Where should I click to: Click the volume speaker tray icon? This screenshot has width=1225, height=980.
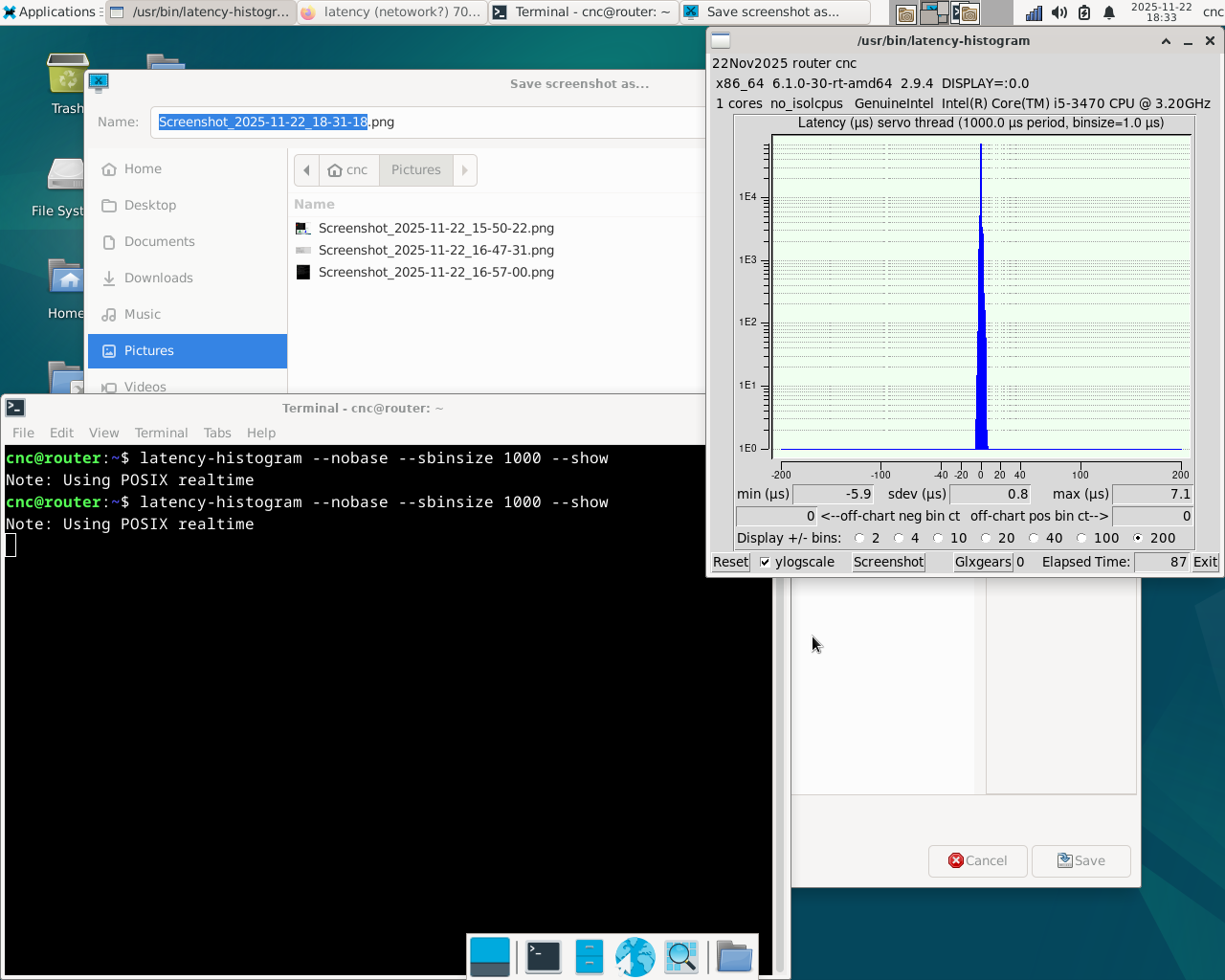point(1059,12)
